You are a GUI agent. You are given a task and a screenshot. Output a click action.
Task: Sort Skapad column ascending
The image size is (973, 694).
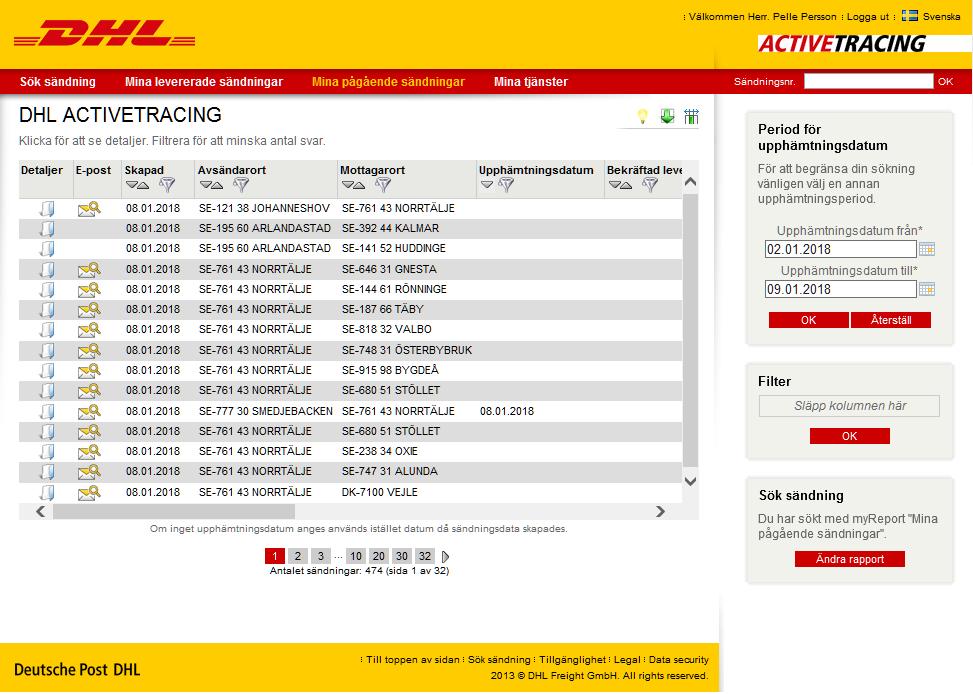point(143,185)
